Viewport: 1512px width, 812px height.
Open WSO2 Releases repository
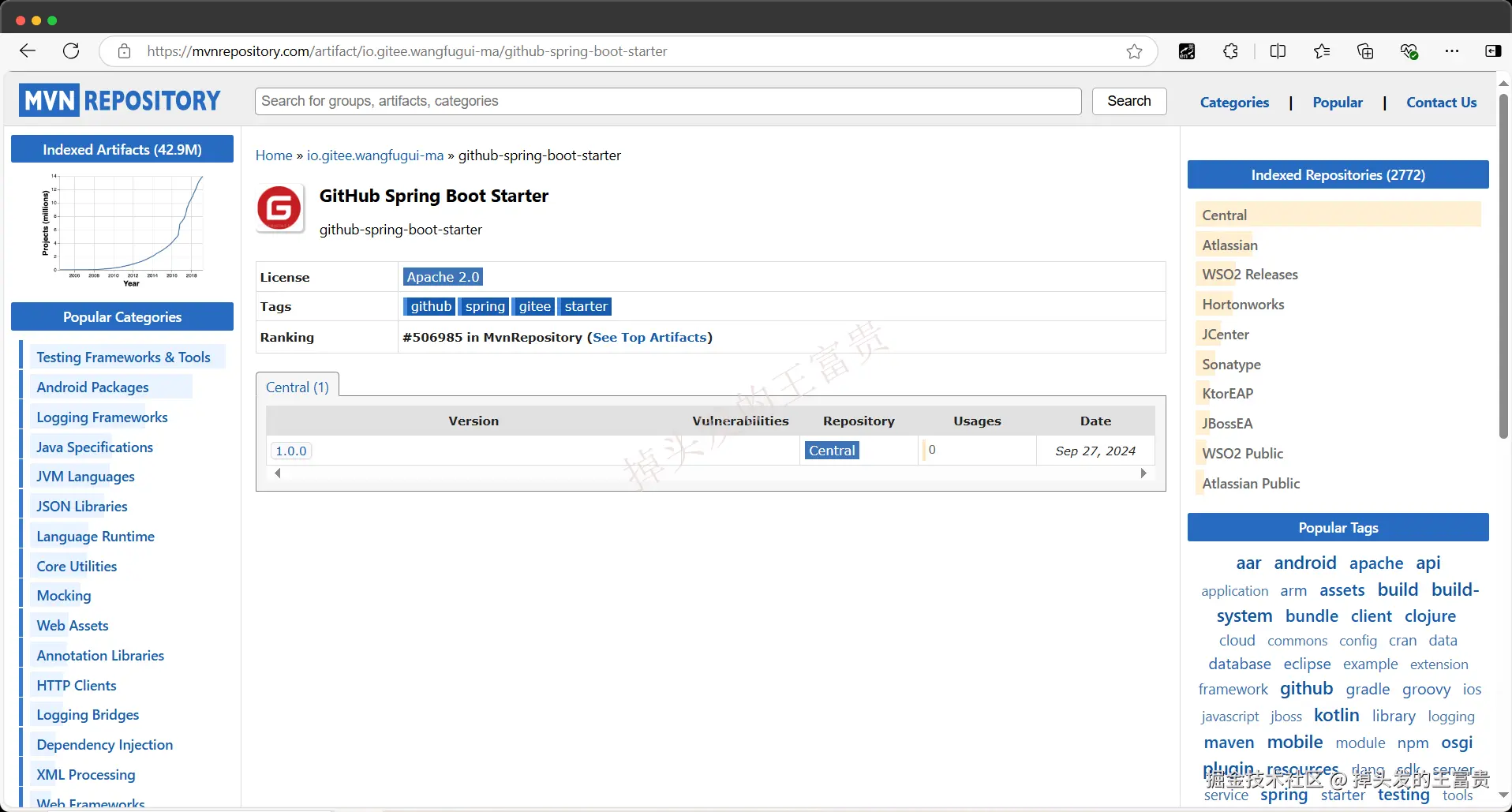[1250, 275]
